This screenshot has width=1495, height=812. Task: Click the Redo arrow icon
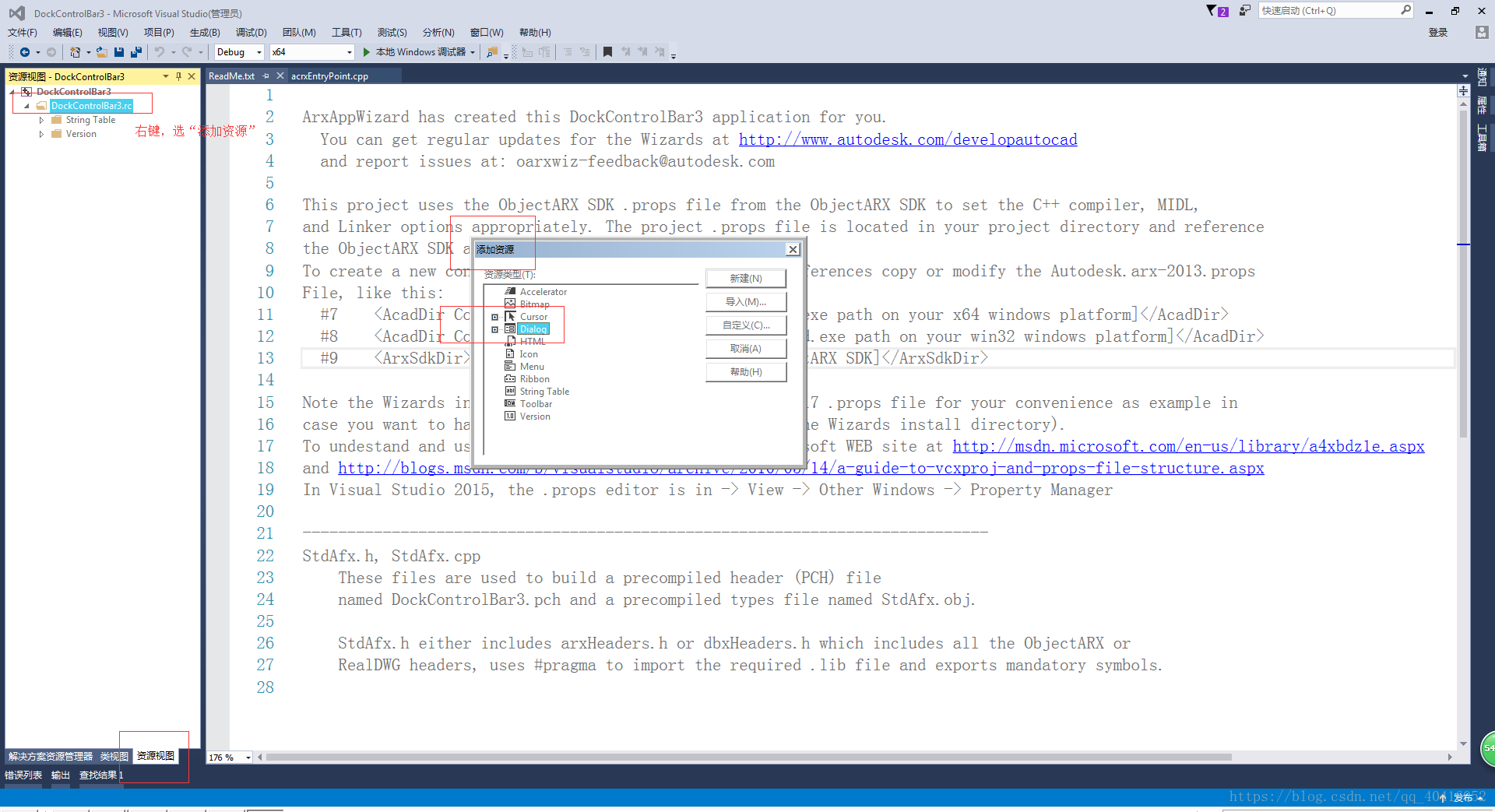187,52
